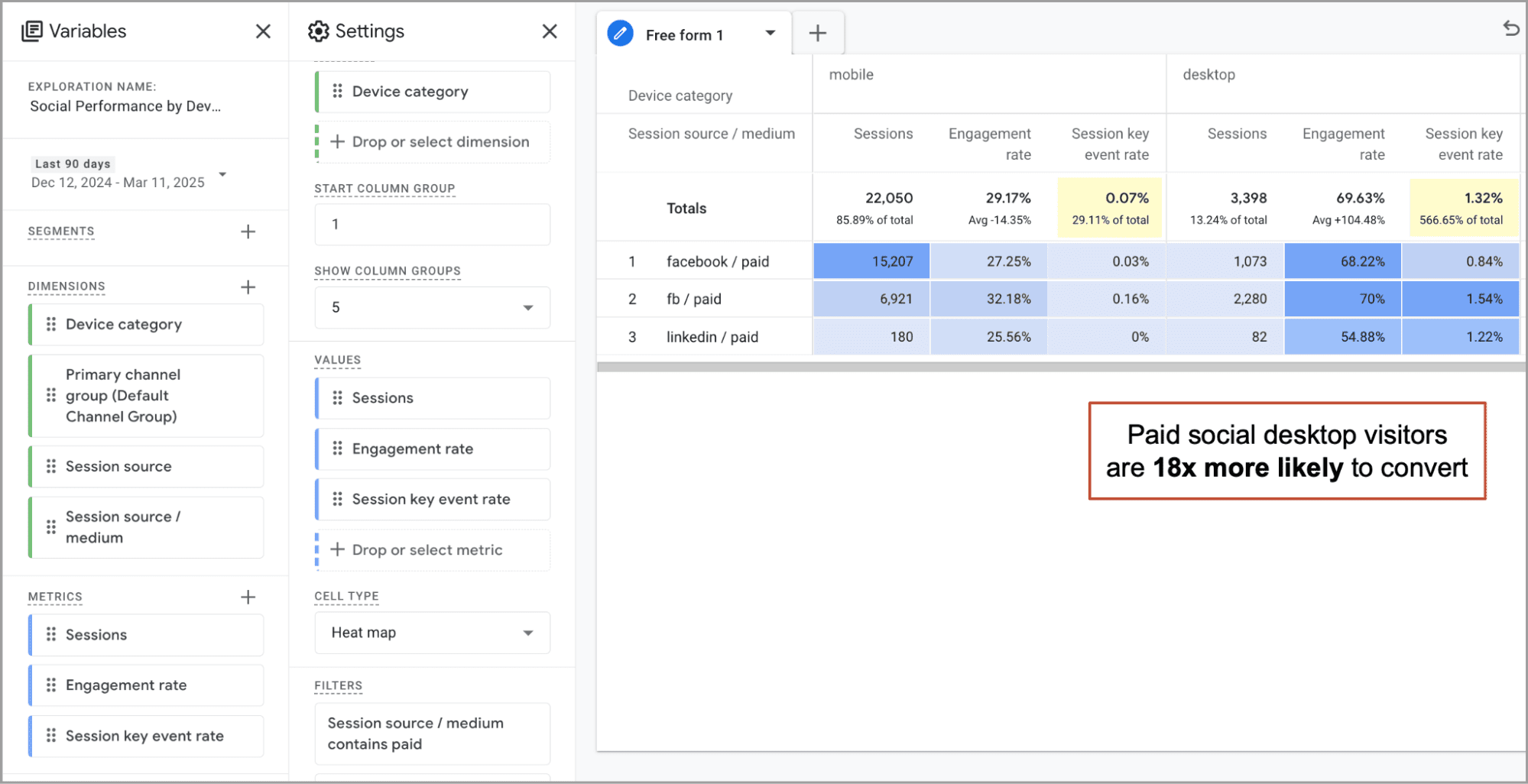Click the Device category chip in Dimensions

click(146, 325)
